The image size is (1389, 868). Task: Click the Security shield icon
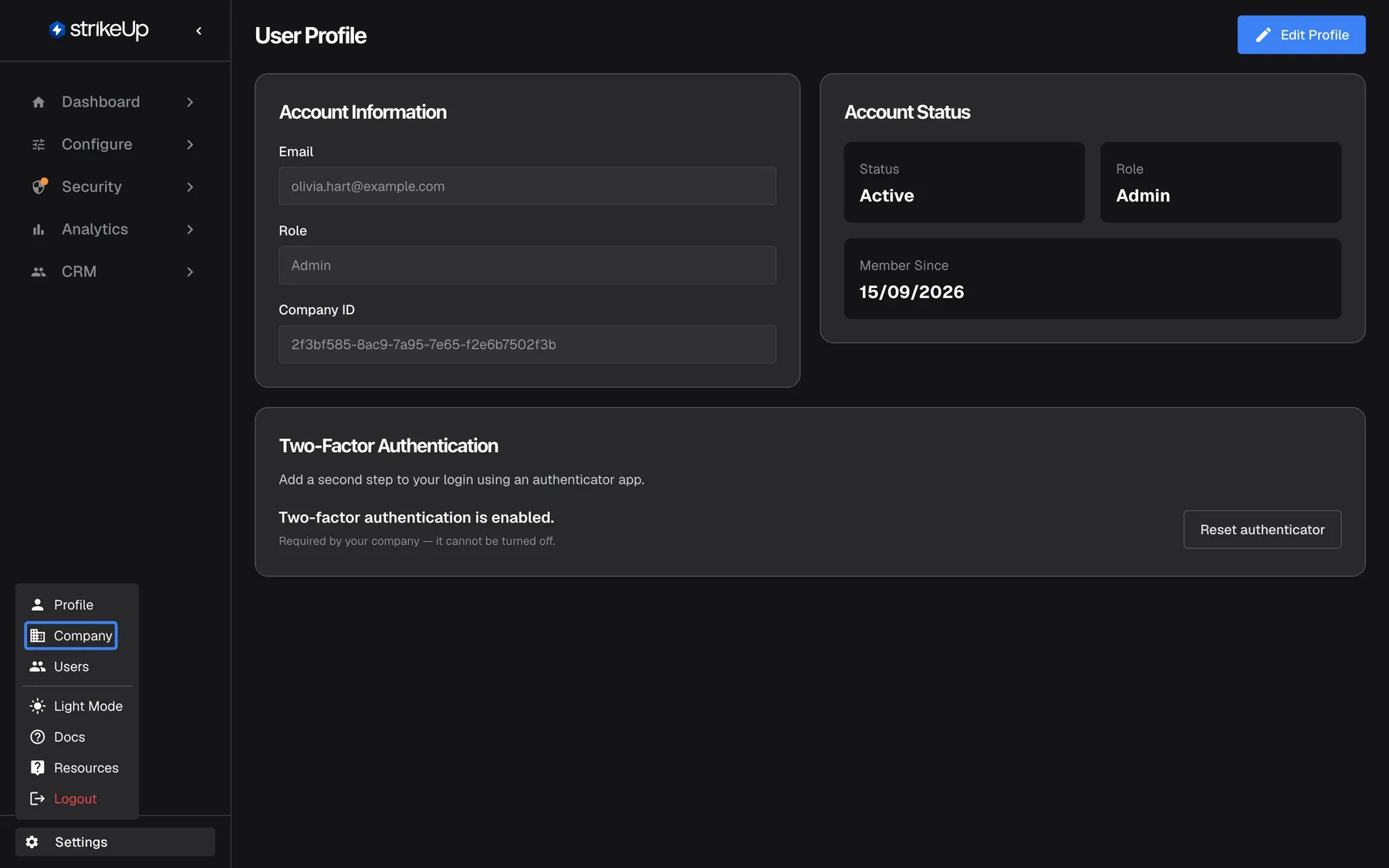click(39, 186)
